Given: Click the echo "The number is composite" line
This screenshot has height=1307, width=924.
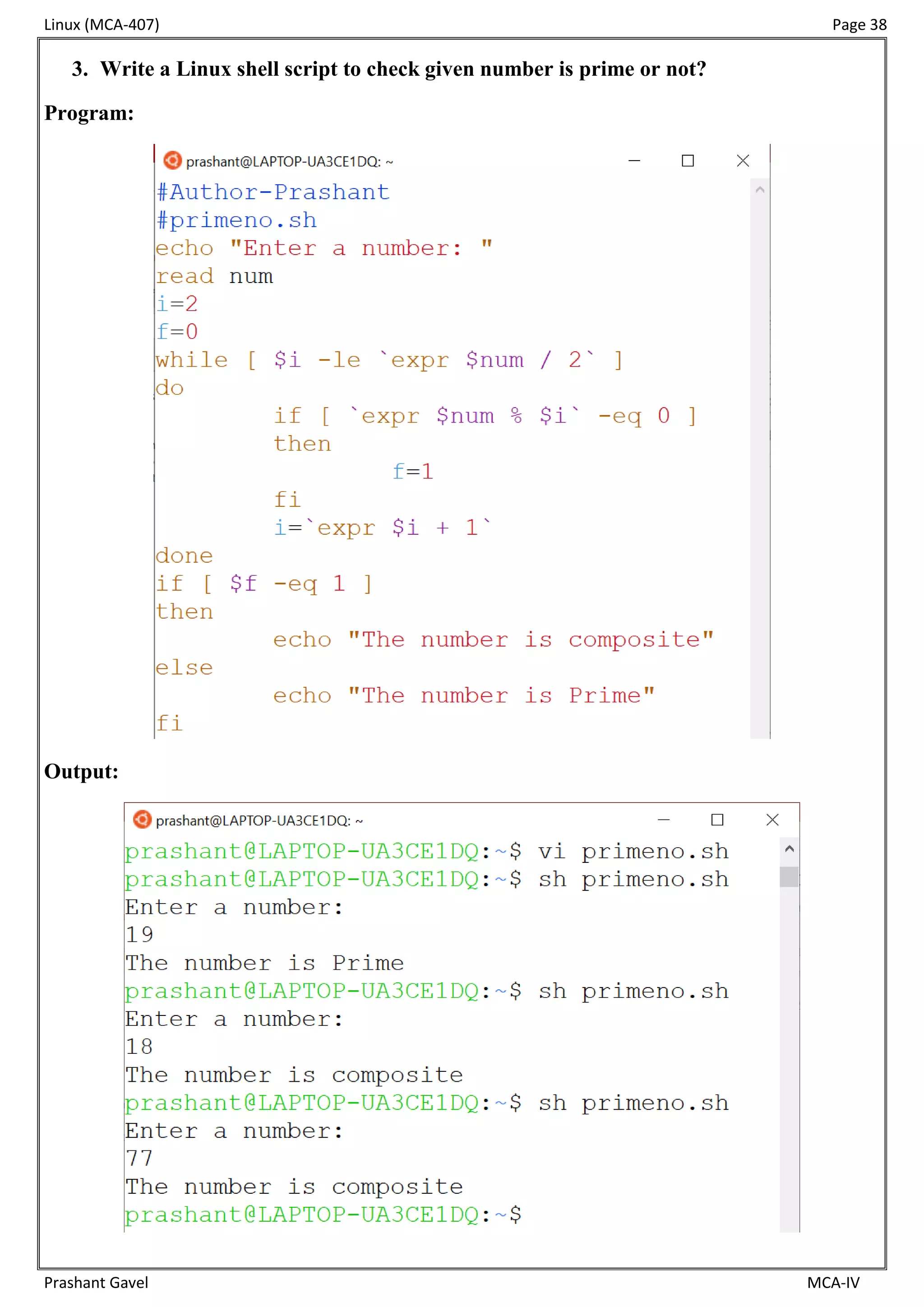Looking at the screenshot, I should tap(493, 640).
